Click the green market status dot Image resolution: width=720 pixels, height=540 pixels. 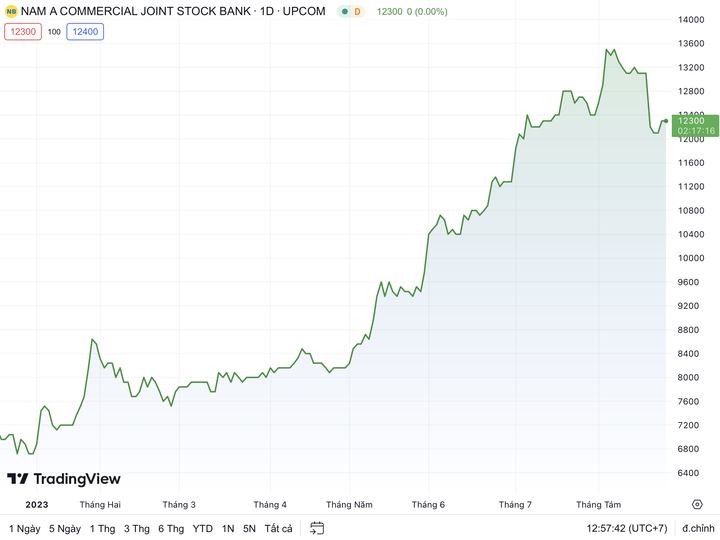pos(344,12)
